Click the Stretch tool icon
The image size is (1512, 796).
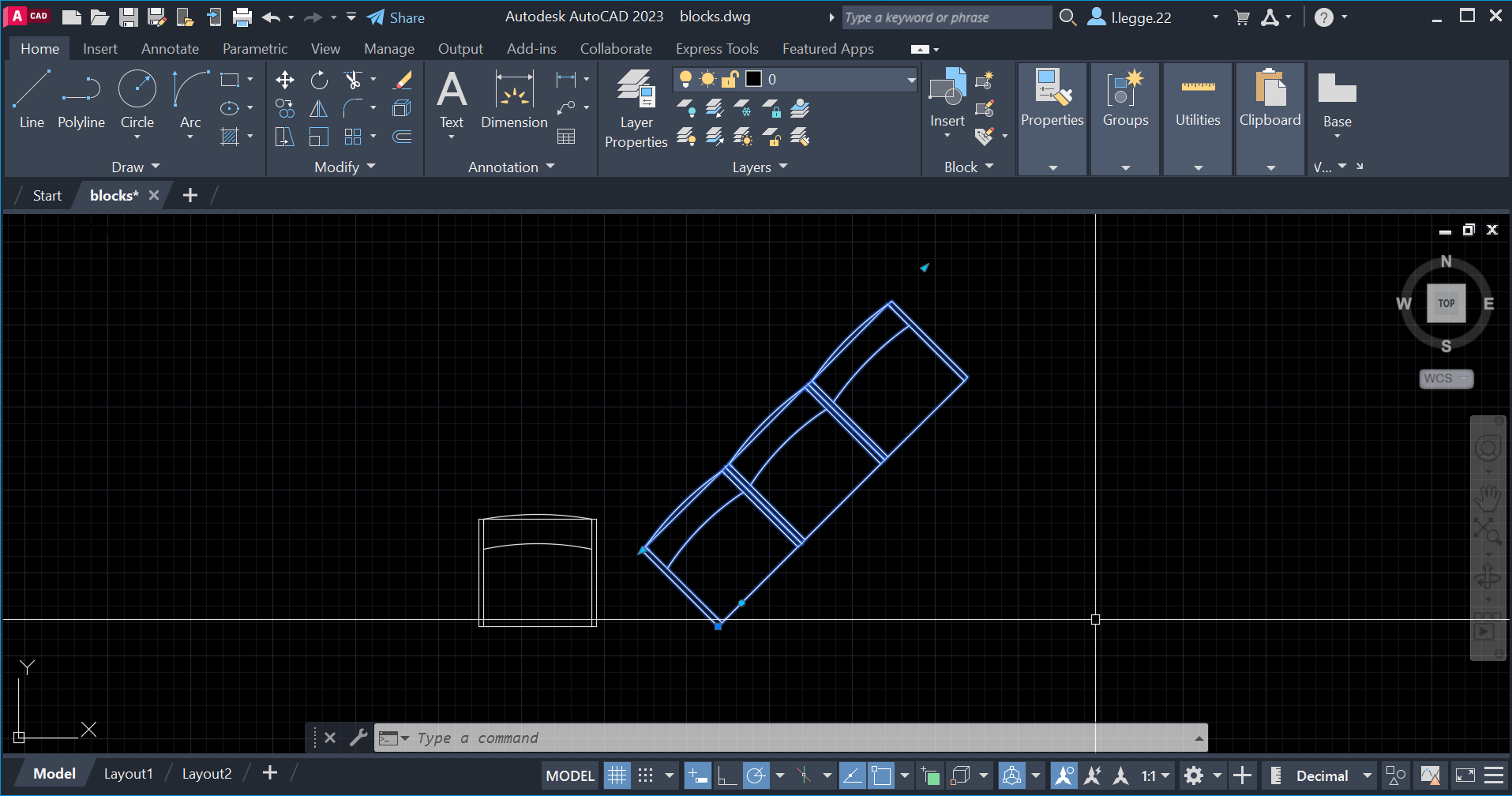(x=284, y=137)
